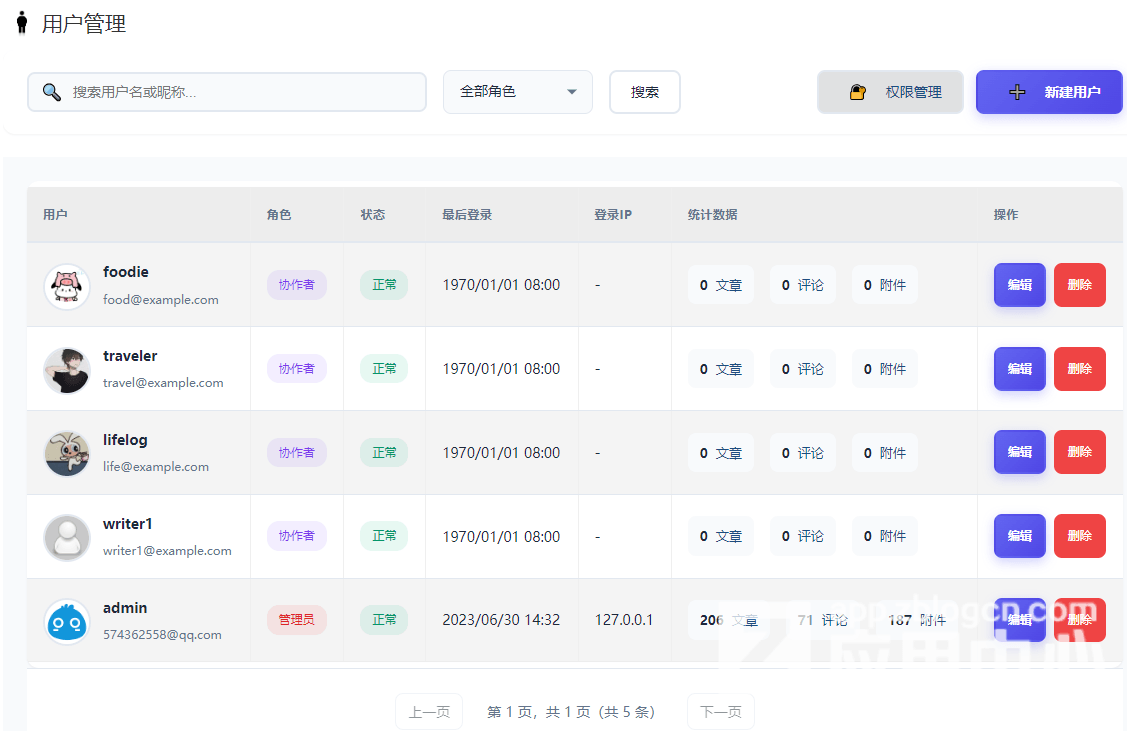Edit the foodie user via 编辑
Image resolution: width=1127 pixels, height=731 pixels.
click(x=1019, y=285)
